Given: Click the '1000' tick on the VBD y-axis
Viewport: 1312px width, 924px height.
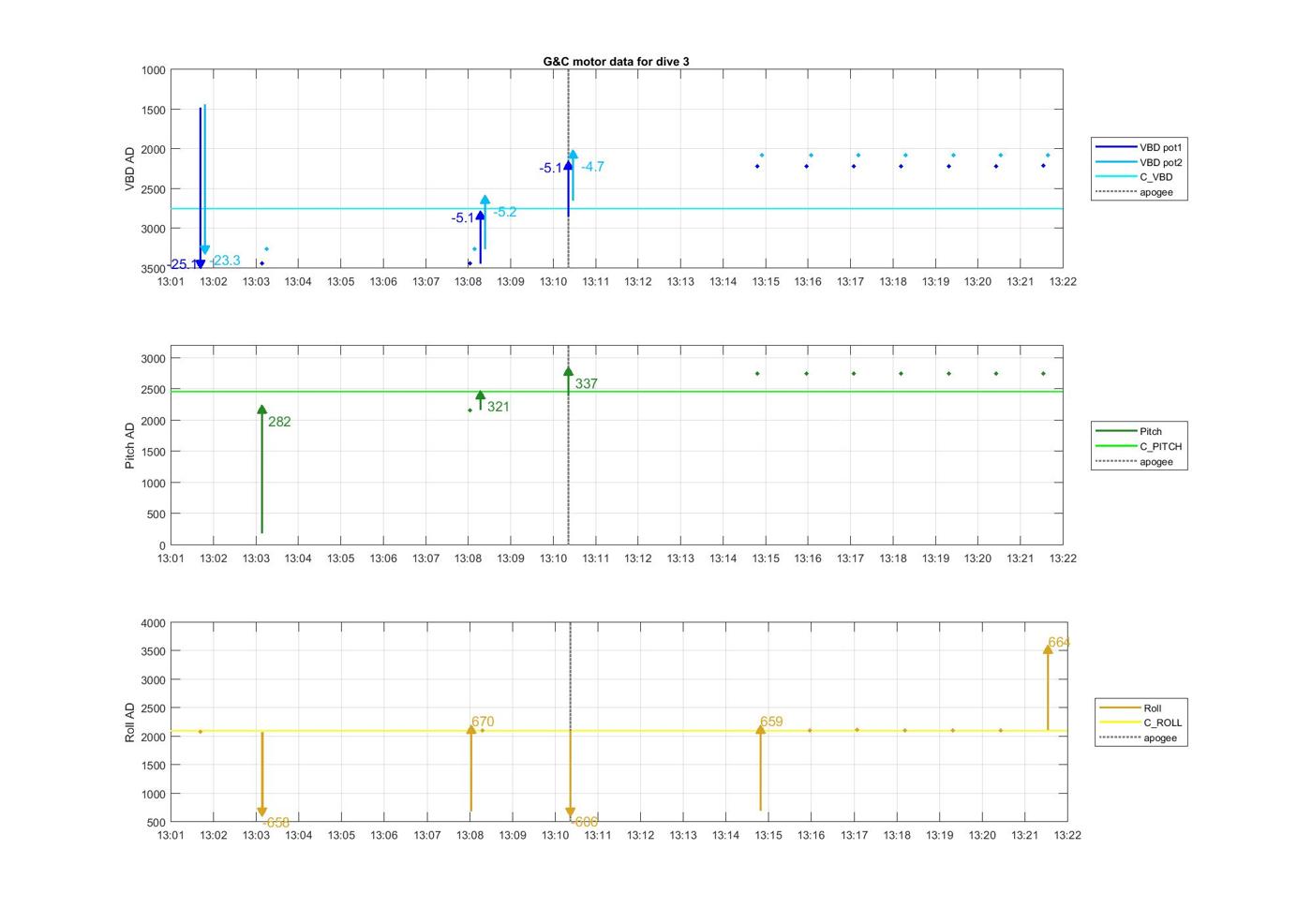Looking at the screenshot, I should tap(154, 70).
